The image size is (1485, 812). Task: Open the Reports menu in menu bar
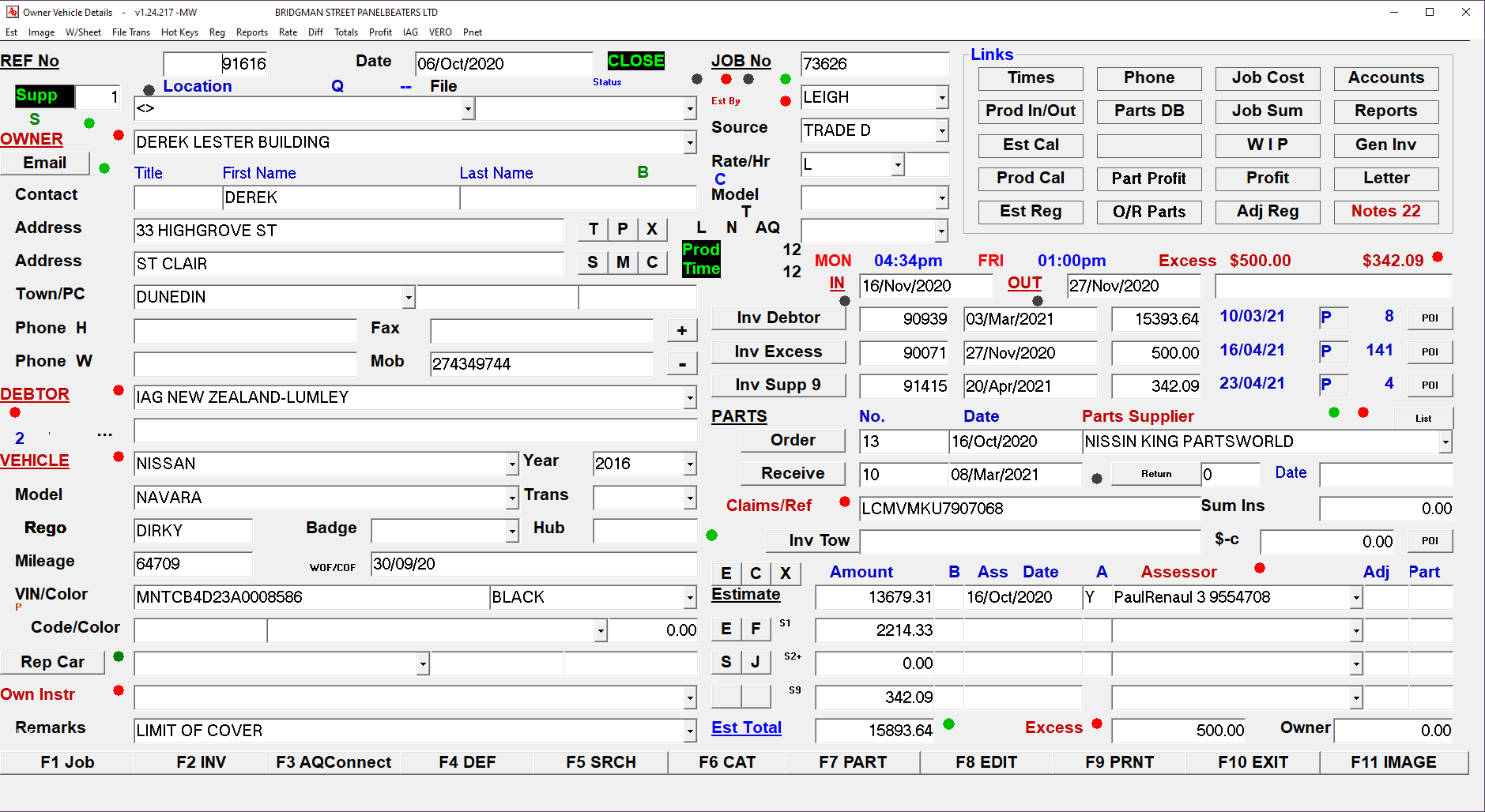click(x=251, y=32)
